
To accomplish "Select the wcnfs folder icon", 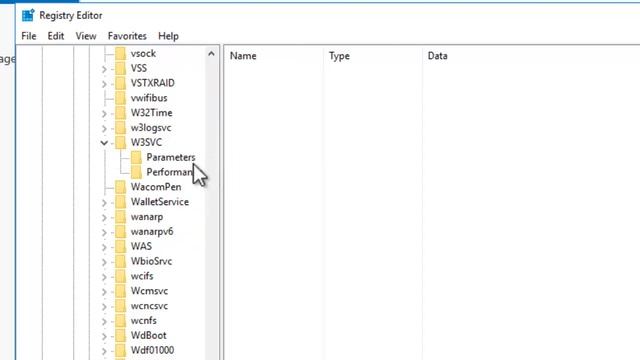I will pyautogui.click(x=120, y=321).
